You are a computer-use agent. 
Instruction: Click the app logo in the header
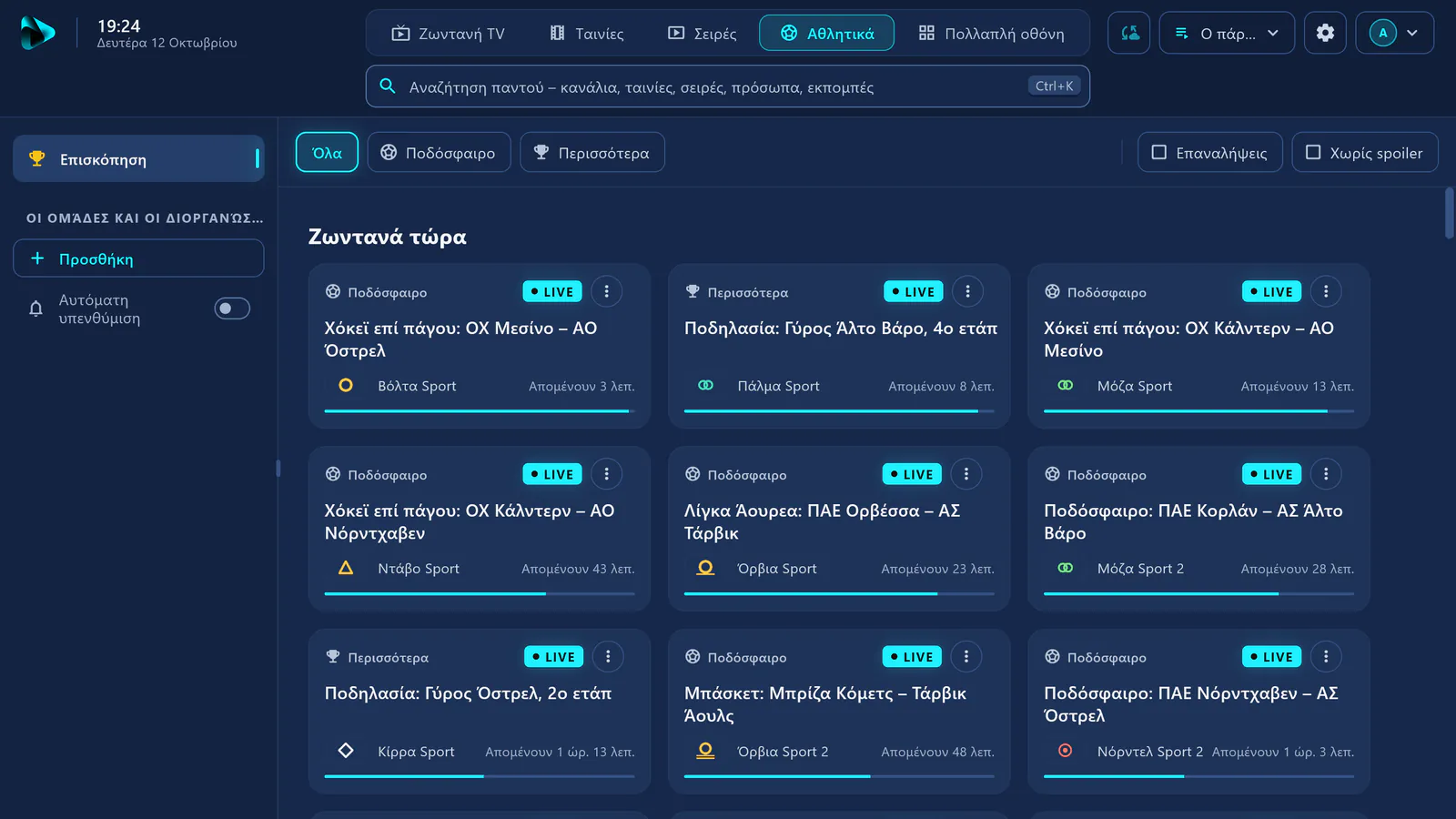coord(37,34)
